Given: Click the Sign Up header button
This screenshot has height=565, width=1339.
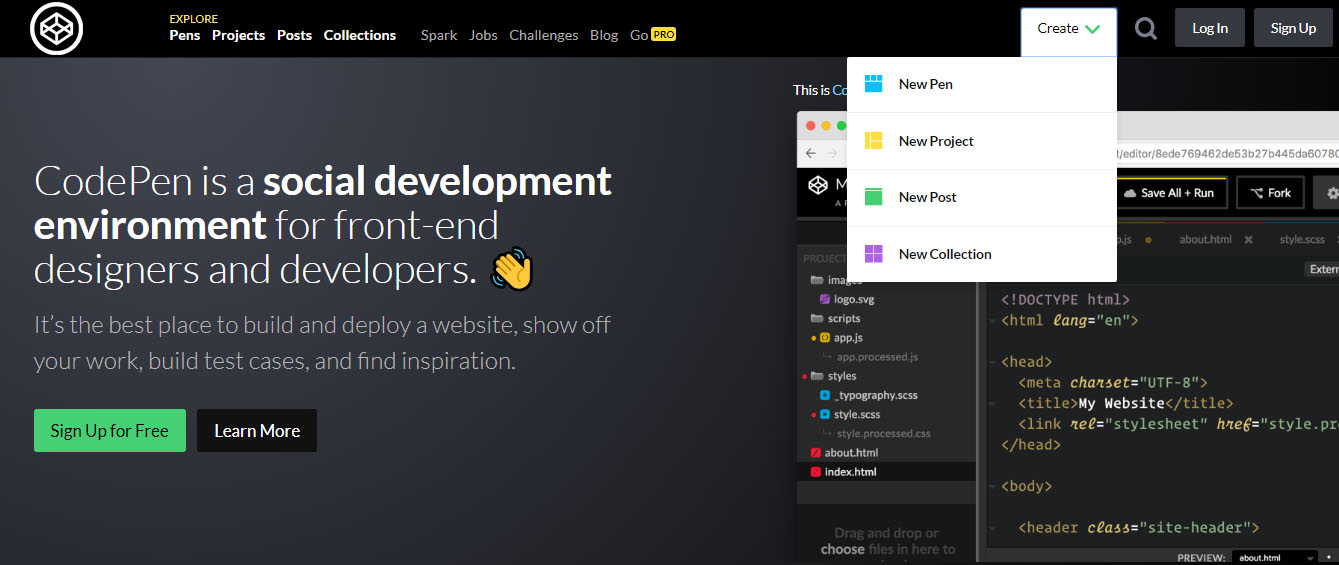Looking at the screenshot, I should point(1293,28).
